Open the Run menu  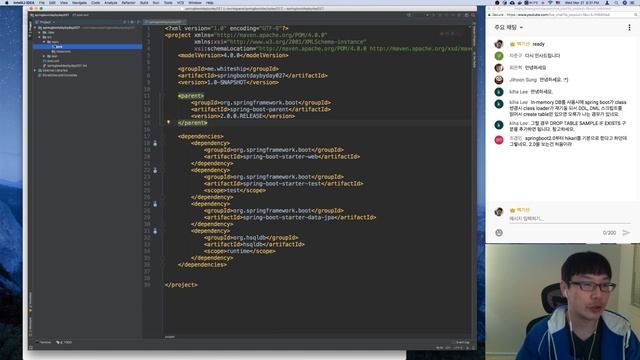(x=156, y=2)
